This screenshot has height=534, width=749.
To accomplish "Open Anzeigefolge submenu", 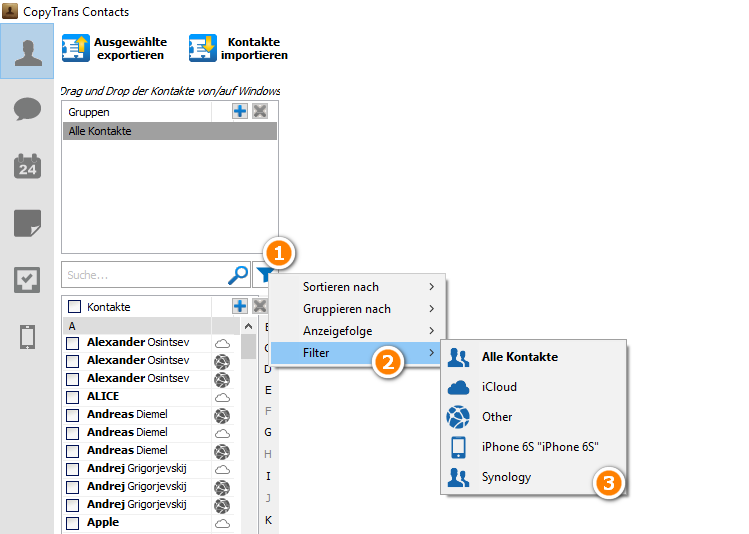I will click(x=358, y=331).
